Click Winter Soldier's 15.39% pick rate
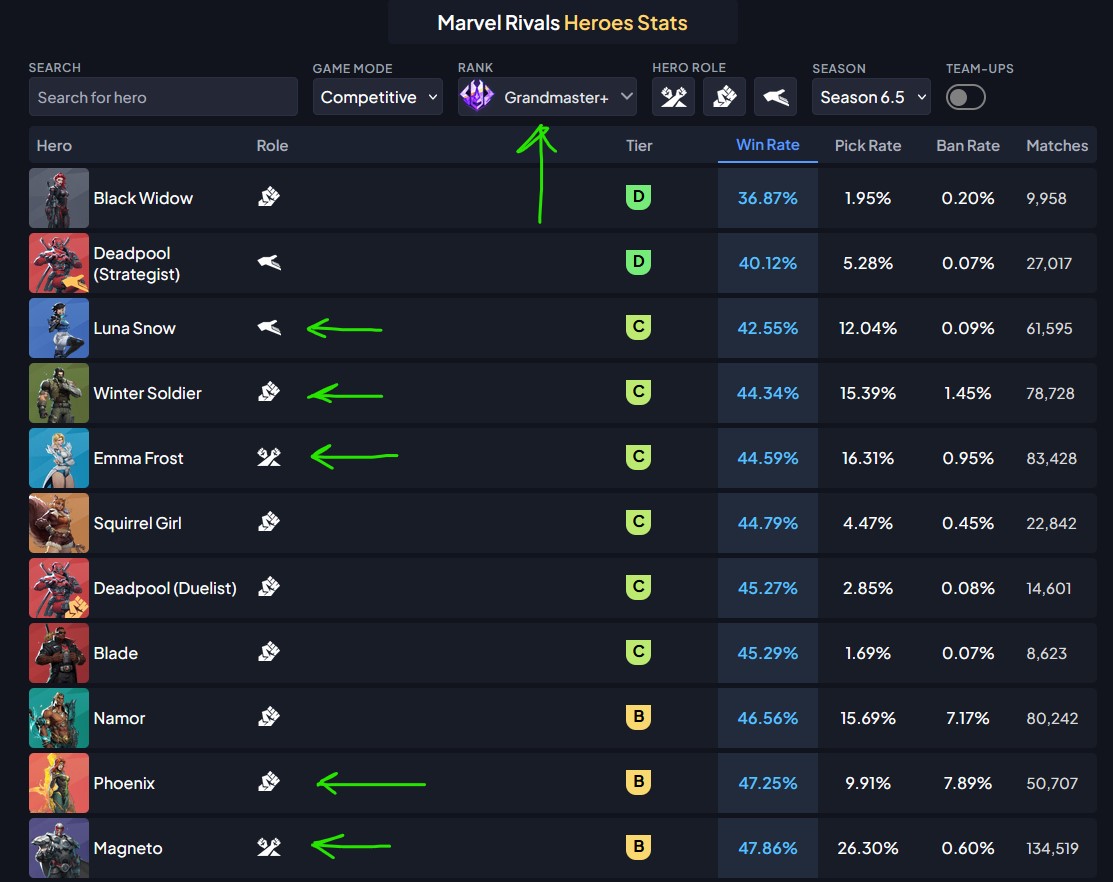Screen dimensions: 1113x882 pyautogui.click(x=867, y=393)
